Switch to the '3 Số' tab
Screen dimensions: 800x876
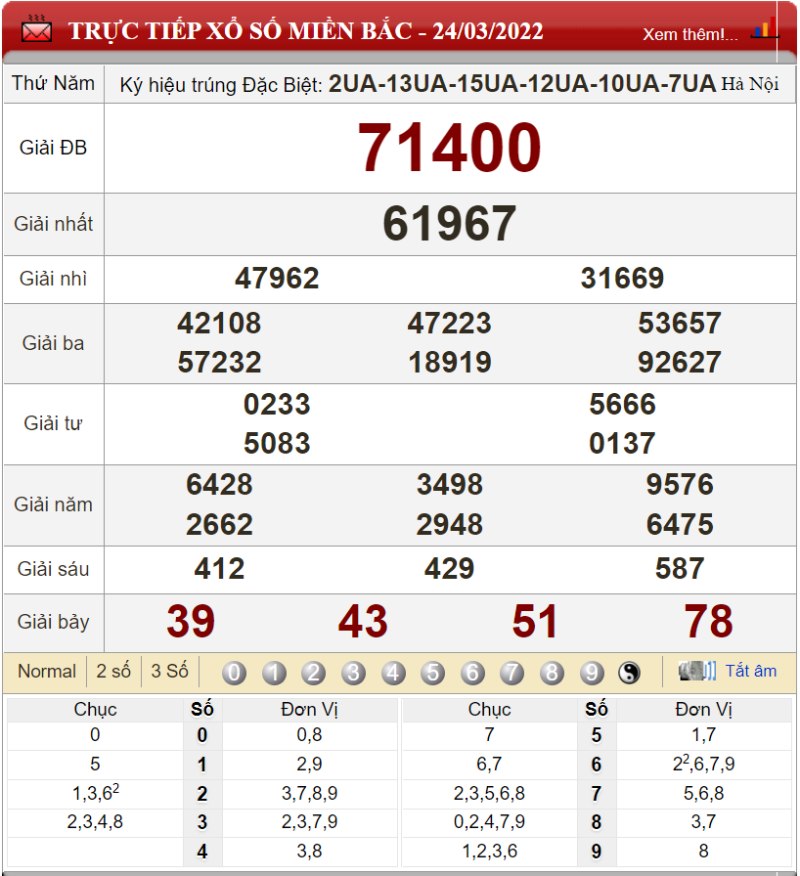[169, 670]
